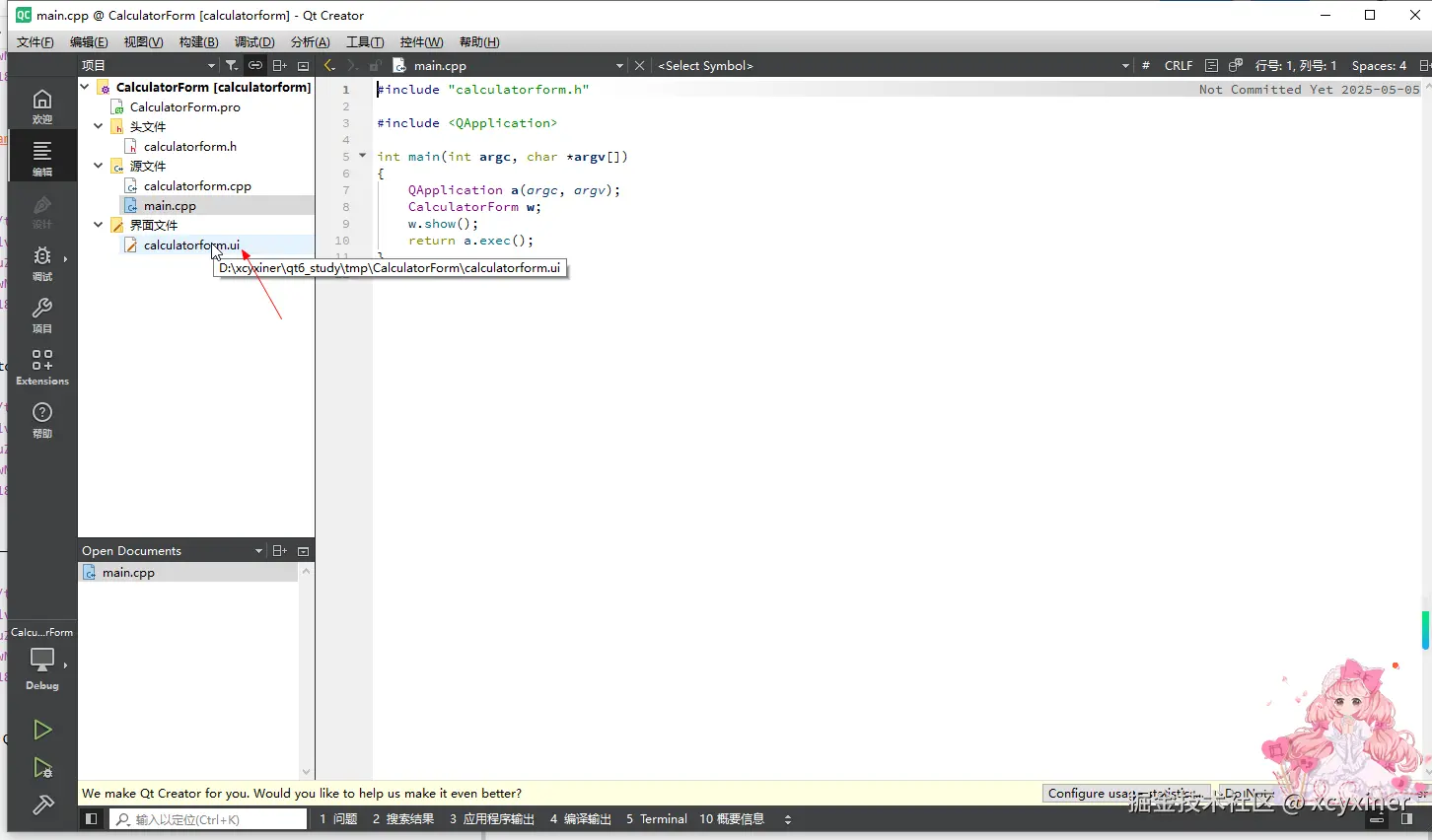Viewport: 1433px width, 840px height.
Task: Open the 项目 view selector dropdown
Action: tap(148, 66)
